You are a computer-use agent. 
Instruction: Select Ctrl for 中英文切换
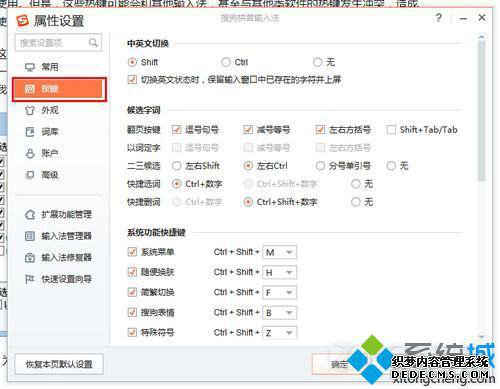(x=226, y=62)
